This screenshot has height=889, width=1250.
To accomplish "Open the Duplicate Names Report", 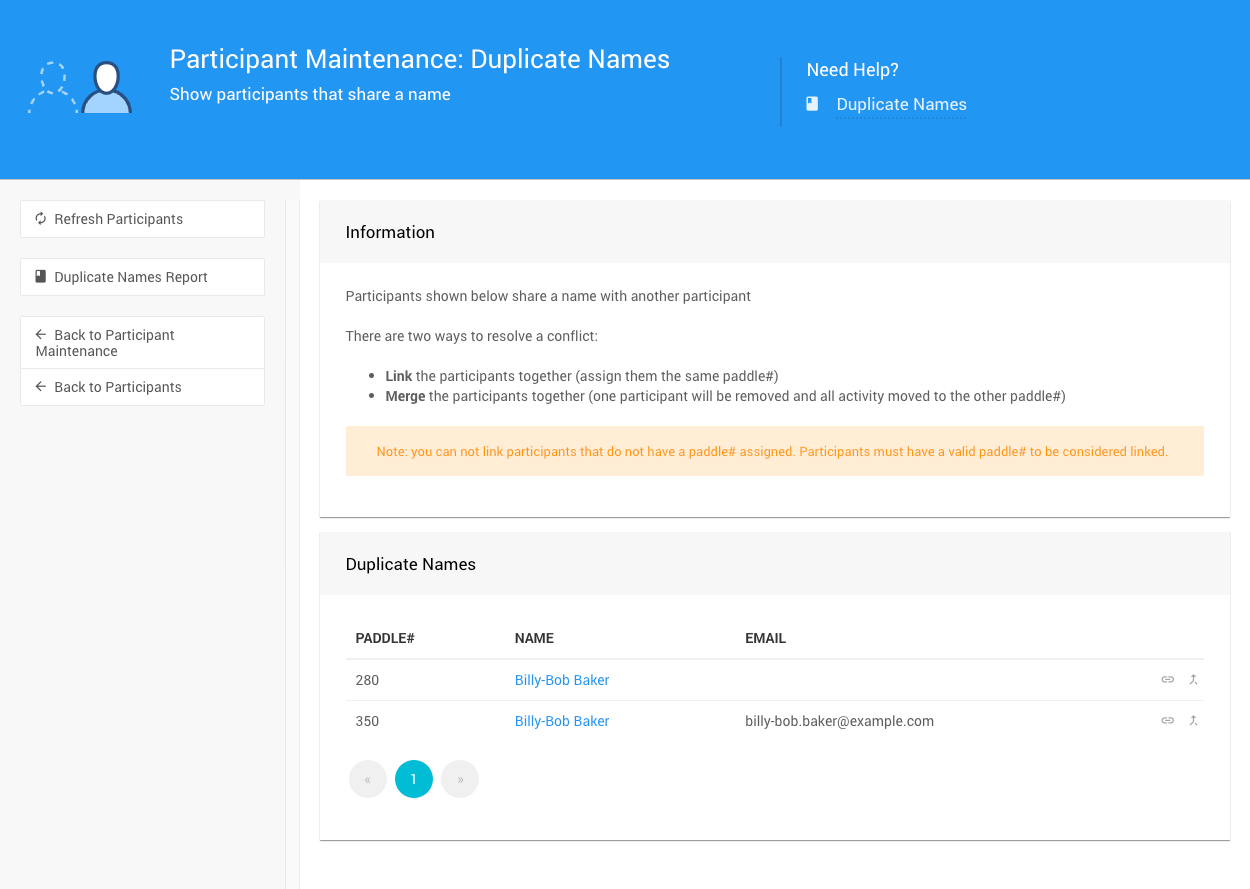I will (x=142, y=277).
